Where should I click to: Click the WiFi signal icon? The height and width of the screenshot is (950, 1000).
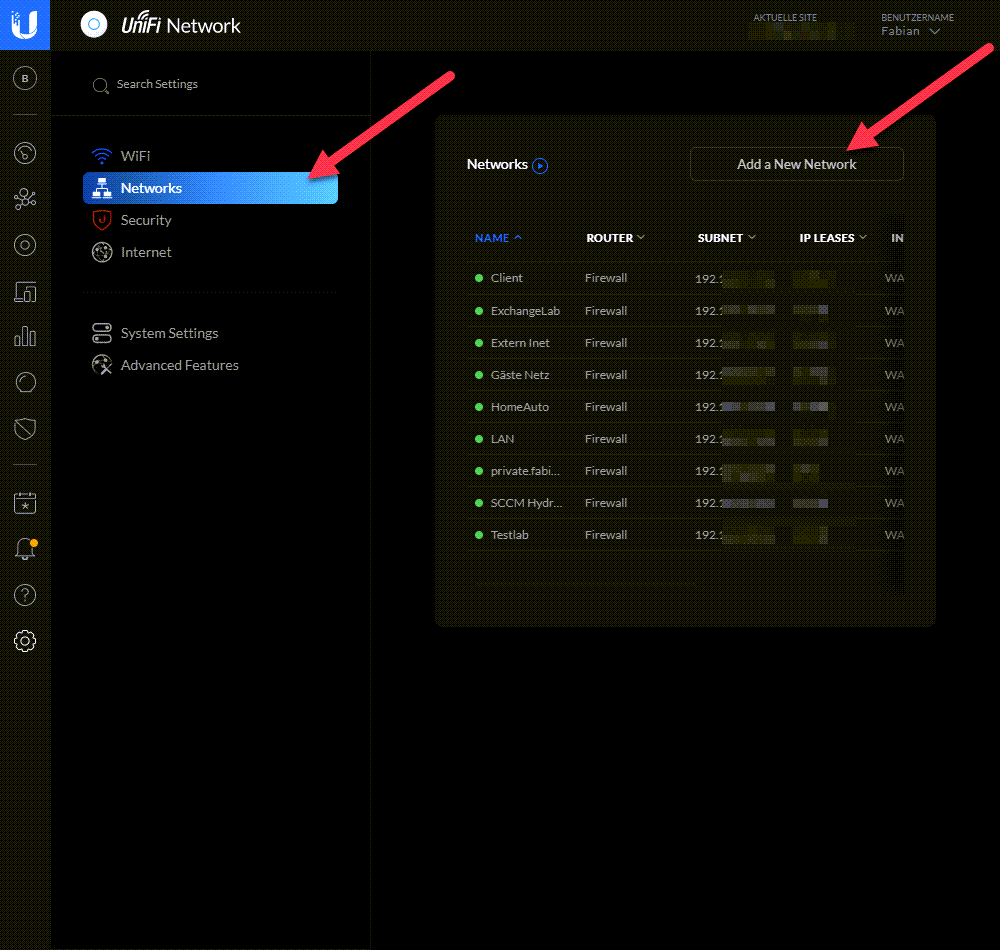[x=101, y=156]
